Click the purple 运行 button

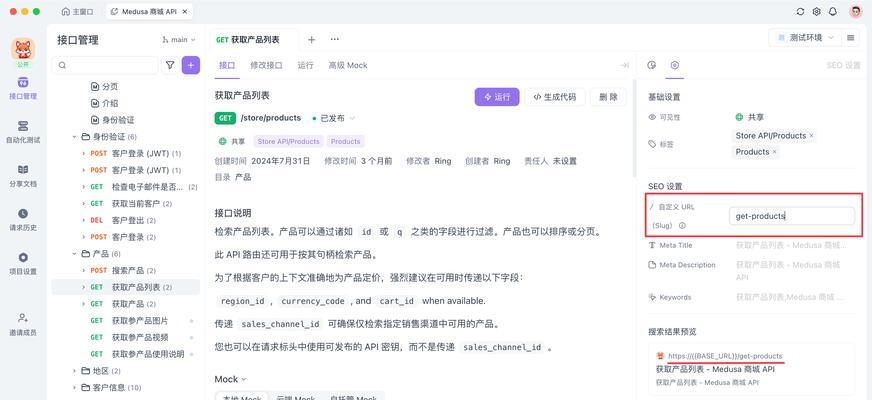point(497,97)
